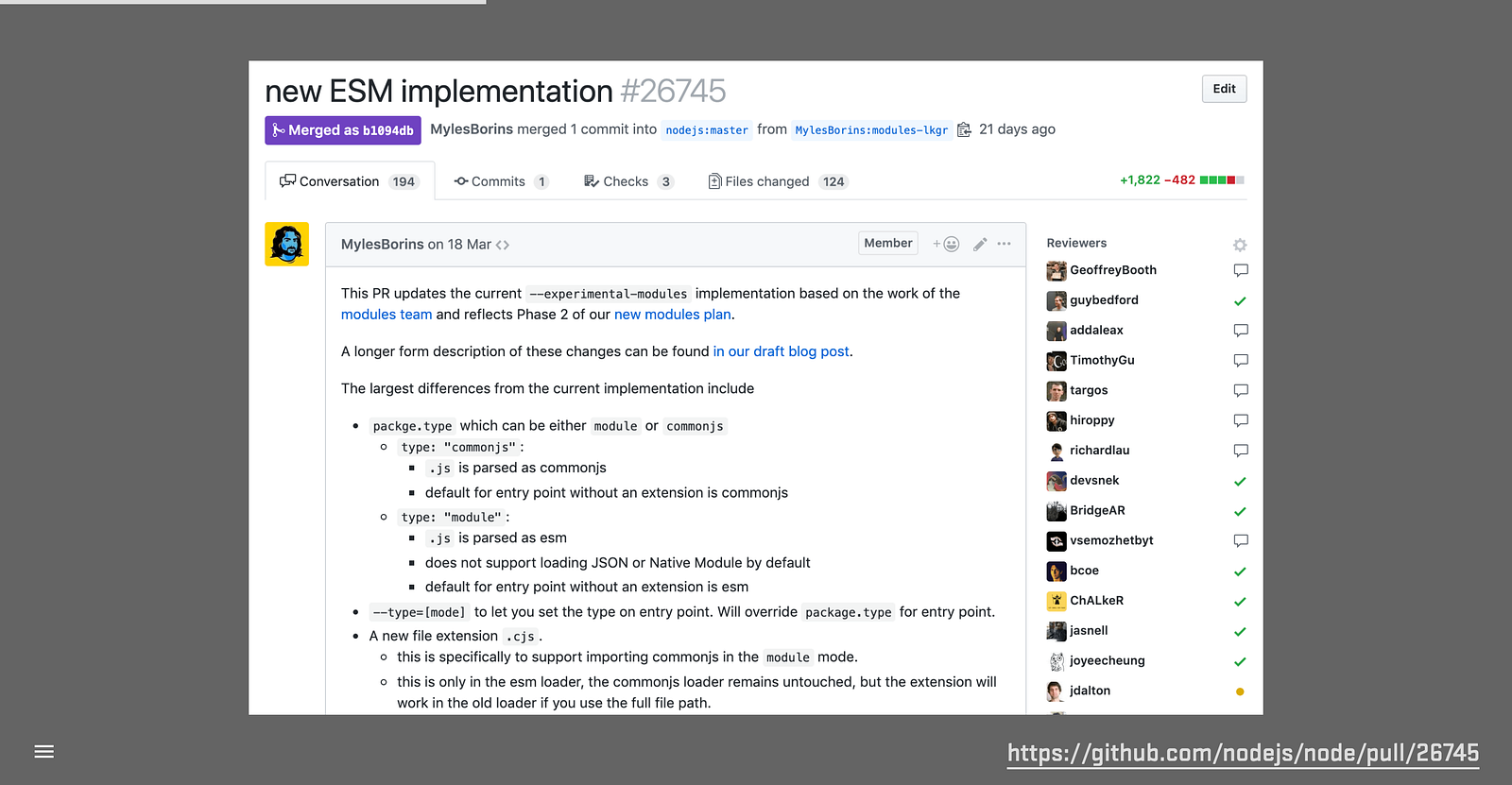
Task: Click the approved checkmark for BridgeAR
Action: [x=1240, y=512]
